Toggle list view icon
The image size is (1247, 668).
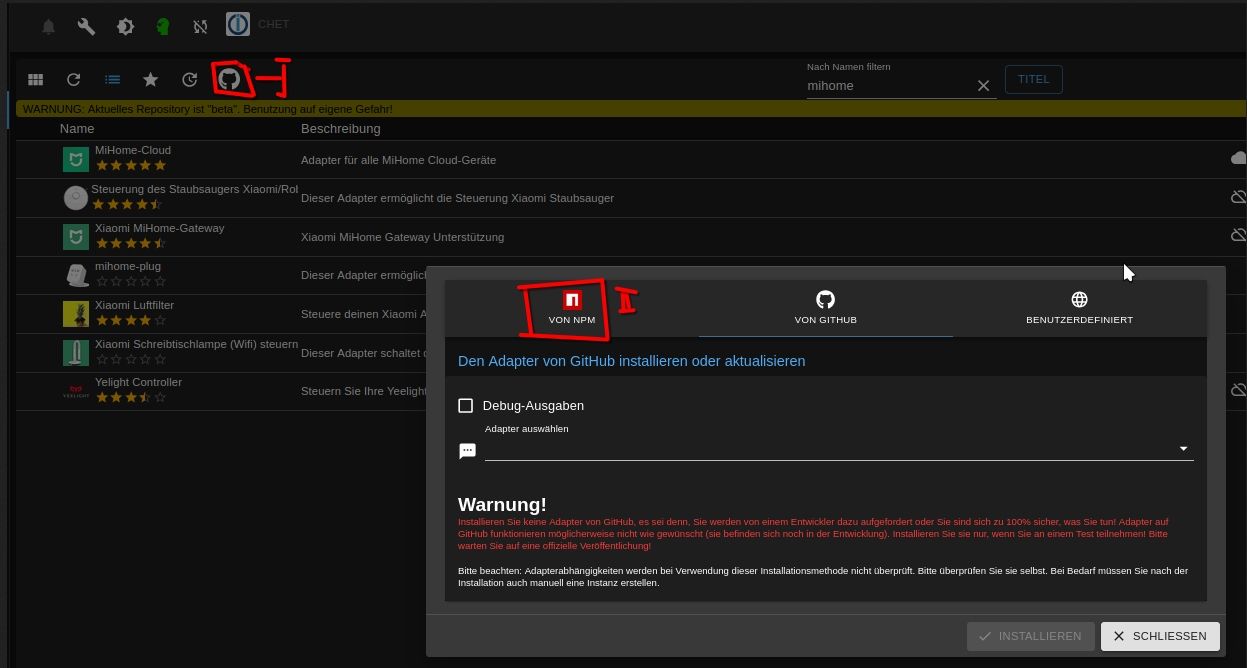[x=112, y=80]
